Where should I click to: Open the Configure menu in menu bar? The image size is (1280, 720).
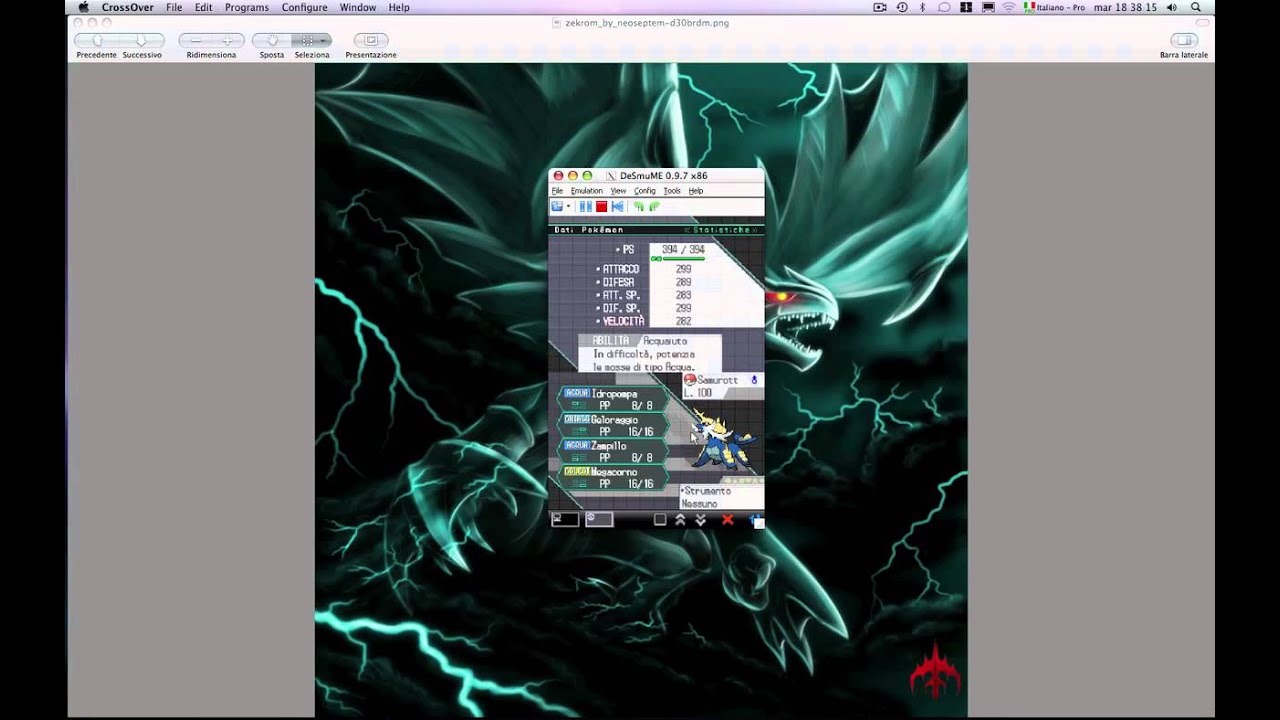point(304,7)
